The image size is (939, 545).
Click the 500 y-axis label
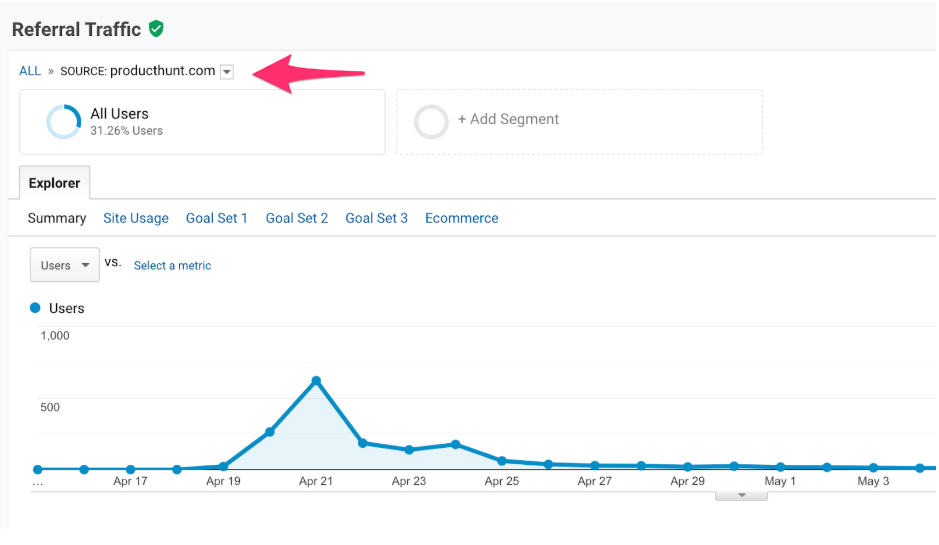click(50, 407)
